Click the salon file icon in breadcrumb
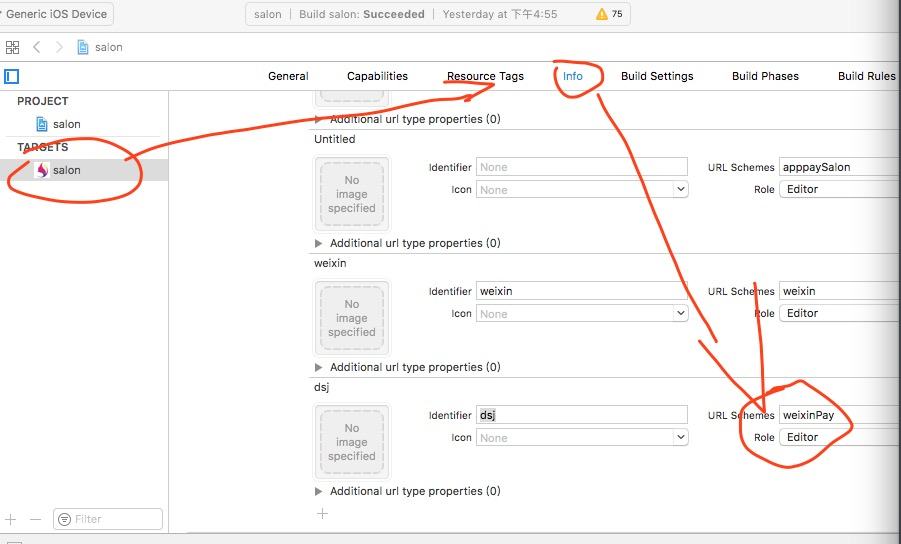The height and width of the screenshot is (544, 901). tap(83, 47)
